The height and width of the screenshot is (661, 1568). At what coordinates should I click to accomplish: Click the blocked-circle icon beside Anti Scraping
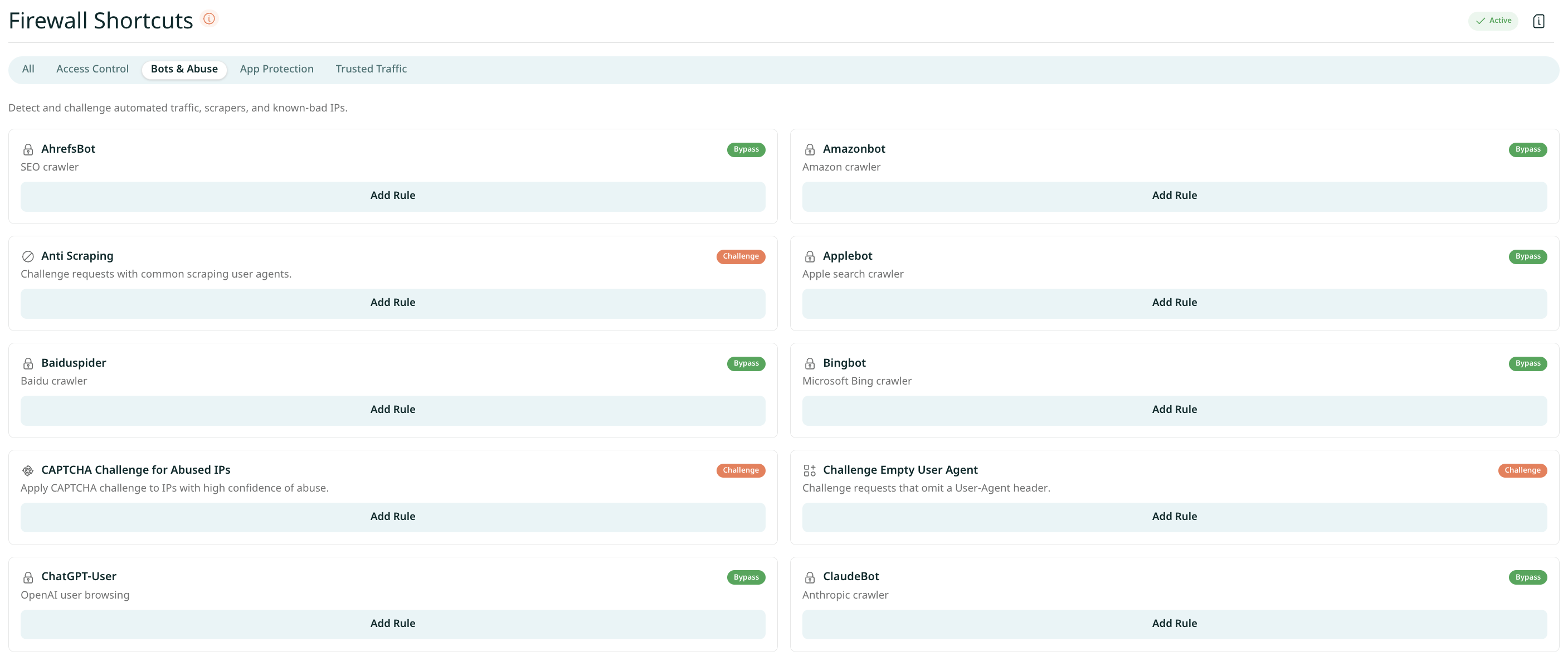(28, 257)
